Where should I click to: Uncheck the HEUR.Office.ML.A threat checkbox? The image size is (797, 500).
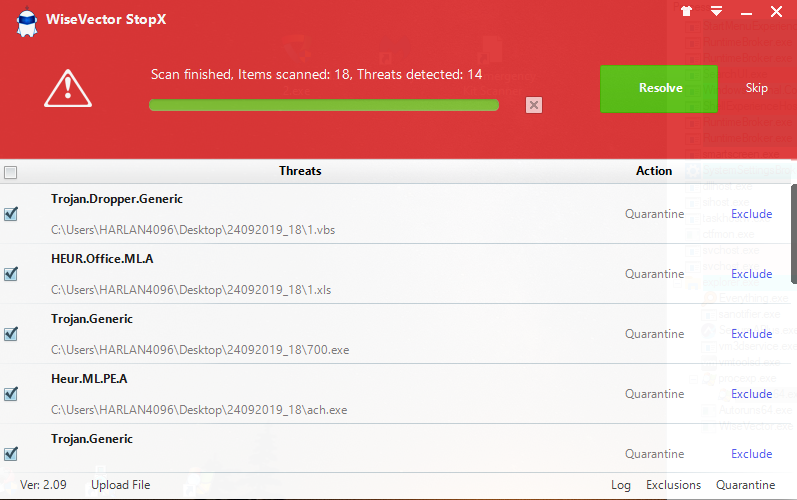11,274
